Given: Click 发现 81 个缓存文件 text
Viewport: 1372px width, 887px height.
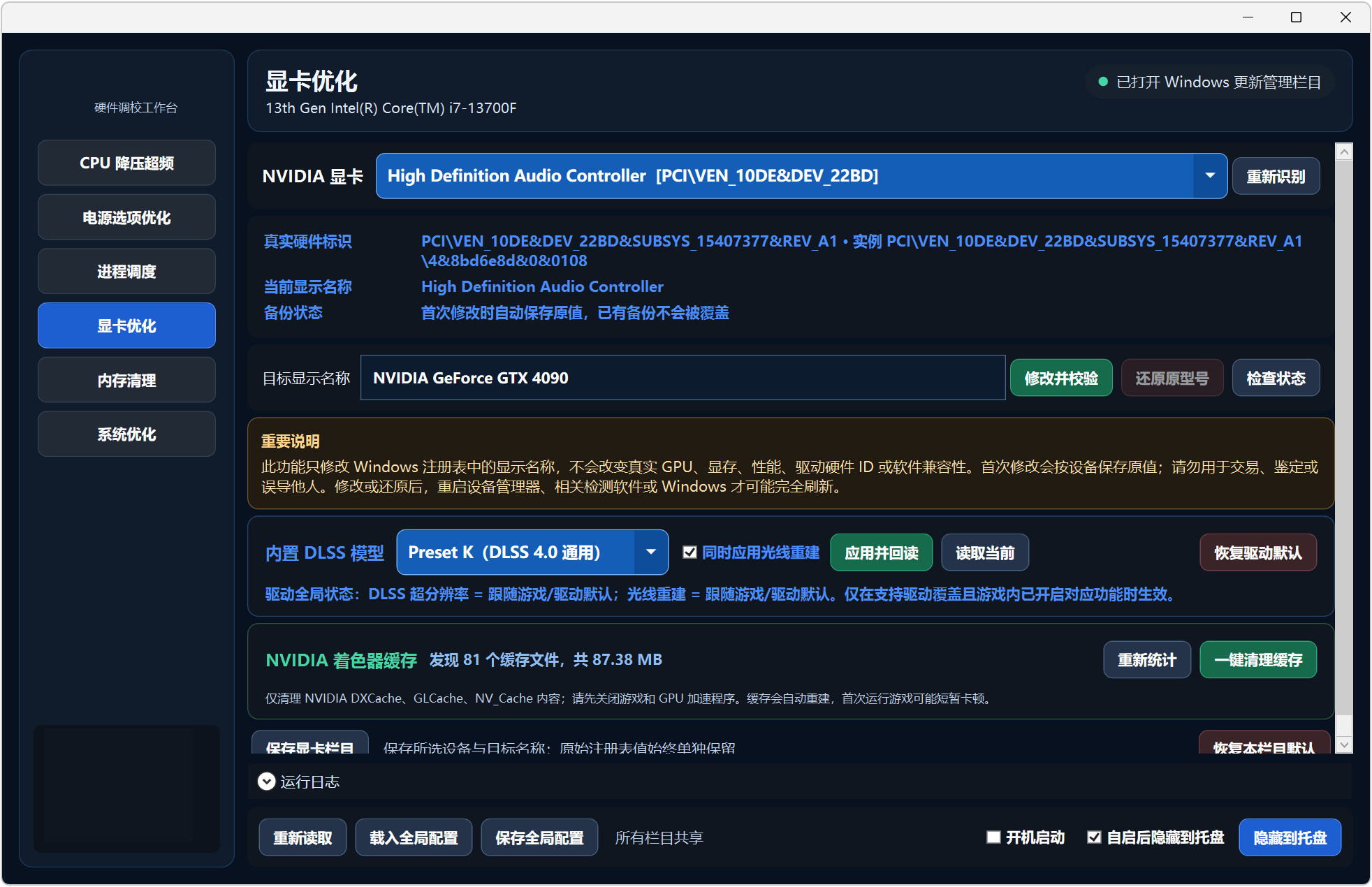Looking at the screenshot, I should 545,659.
